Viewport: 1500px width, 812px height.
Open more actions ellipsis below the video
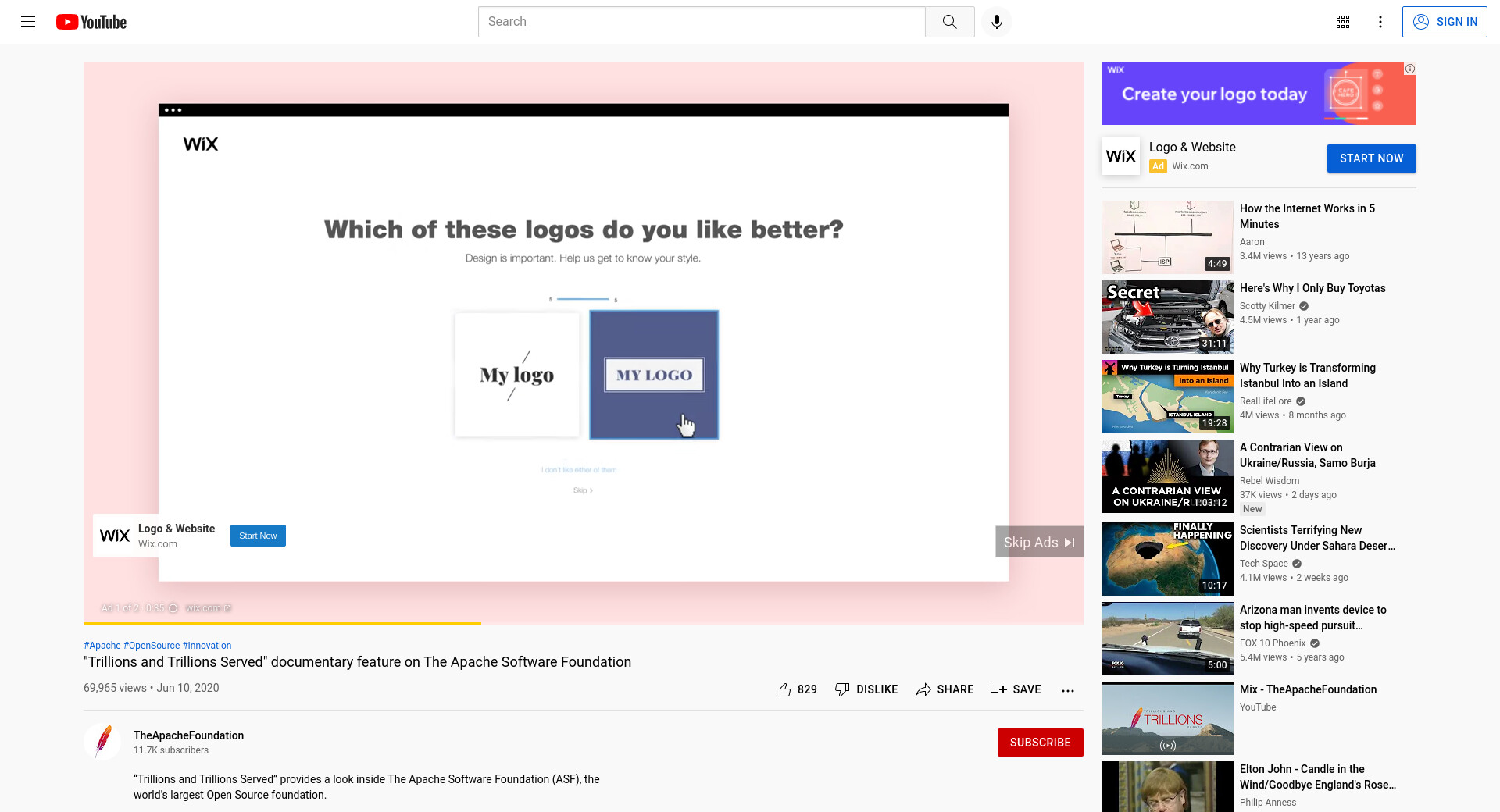(x=1068, y=690)
